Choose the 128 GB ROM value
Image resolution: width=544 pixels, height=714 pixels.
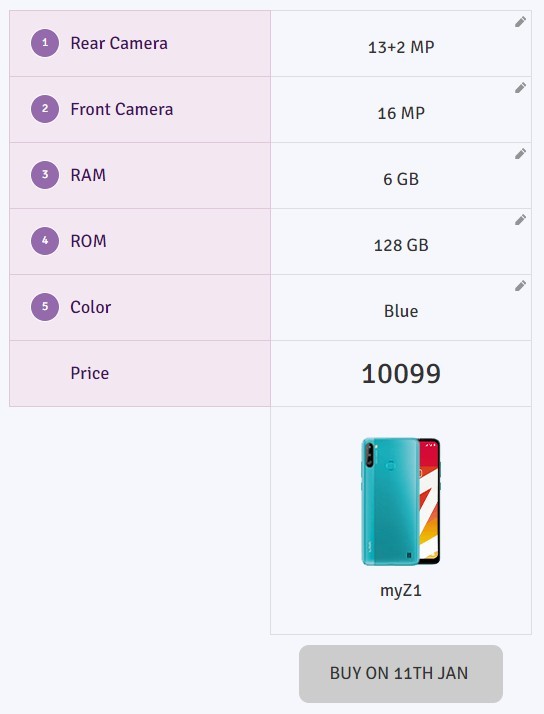[401, 245]
